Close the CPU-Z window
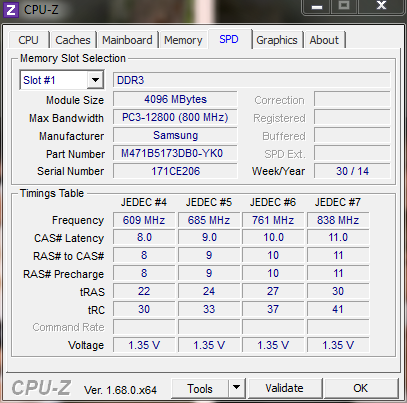 (381, 6)
